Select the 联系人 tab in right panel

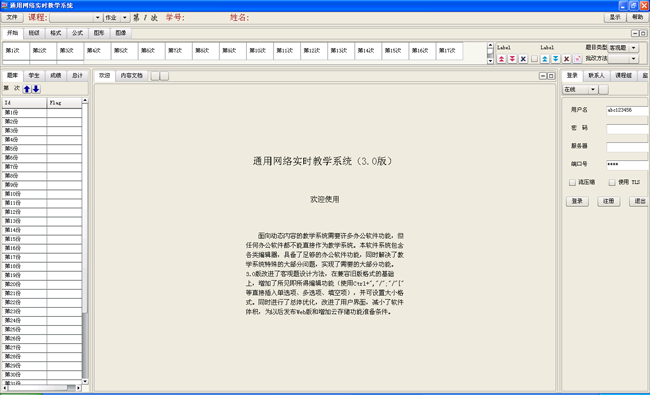pos(597,76)
